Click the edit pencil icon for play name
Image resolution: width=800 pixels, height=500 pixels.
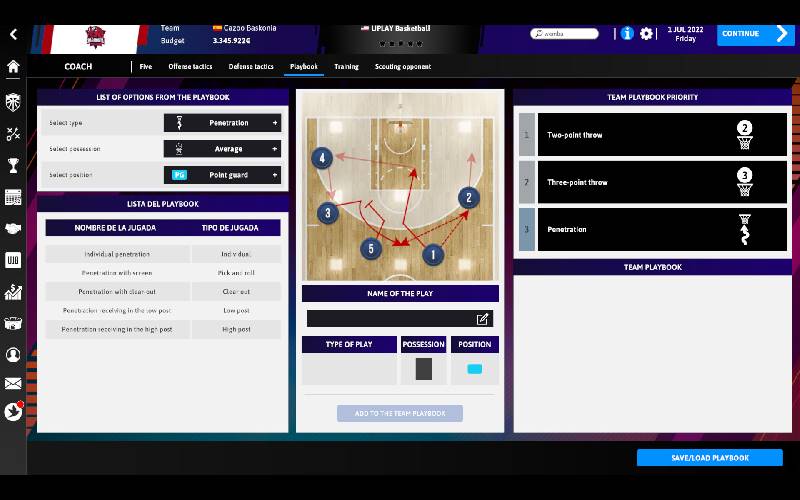[483, 319]
